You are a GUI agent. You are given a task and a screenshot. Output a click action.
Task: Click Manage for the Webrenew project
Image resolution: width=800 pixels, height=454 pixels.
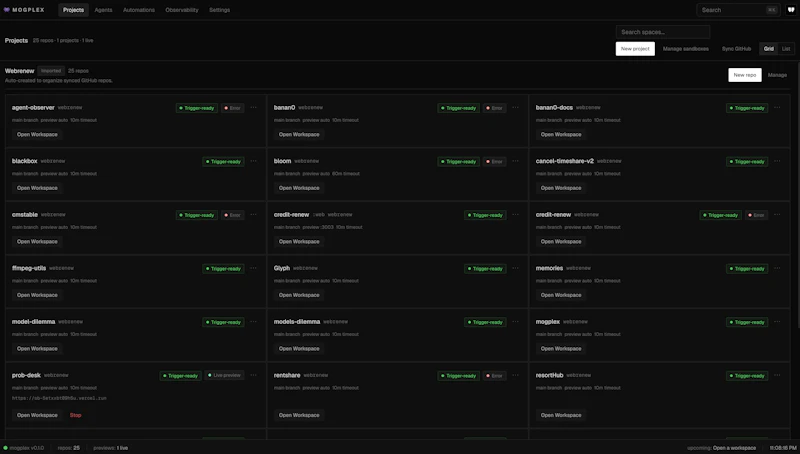point(777,75)
